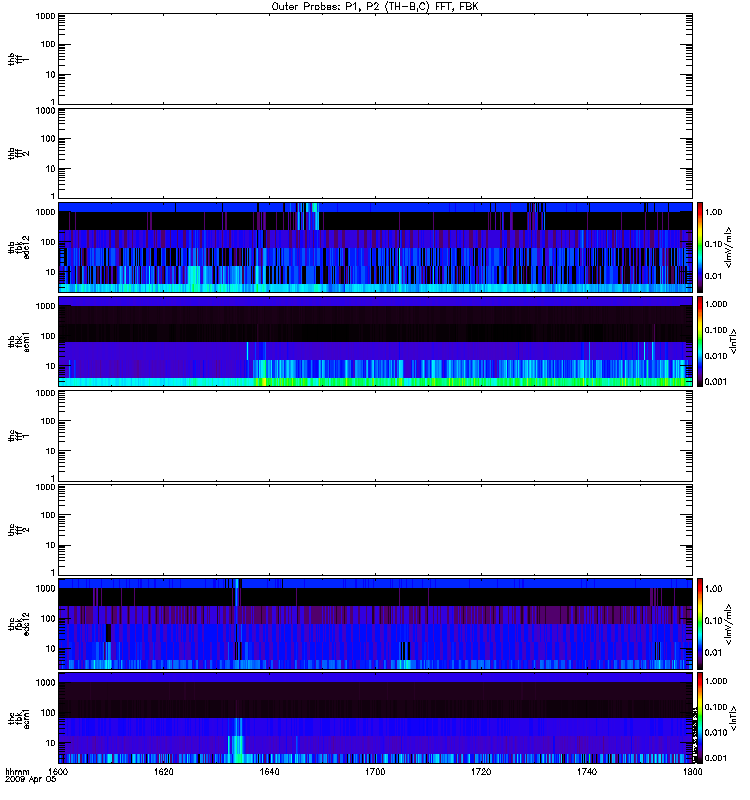Image resolution: width=750 pixels, height=800 pixels.
Task: Click the color bar beside thb fbk edc12
Action: click(x=700, y=247)
